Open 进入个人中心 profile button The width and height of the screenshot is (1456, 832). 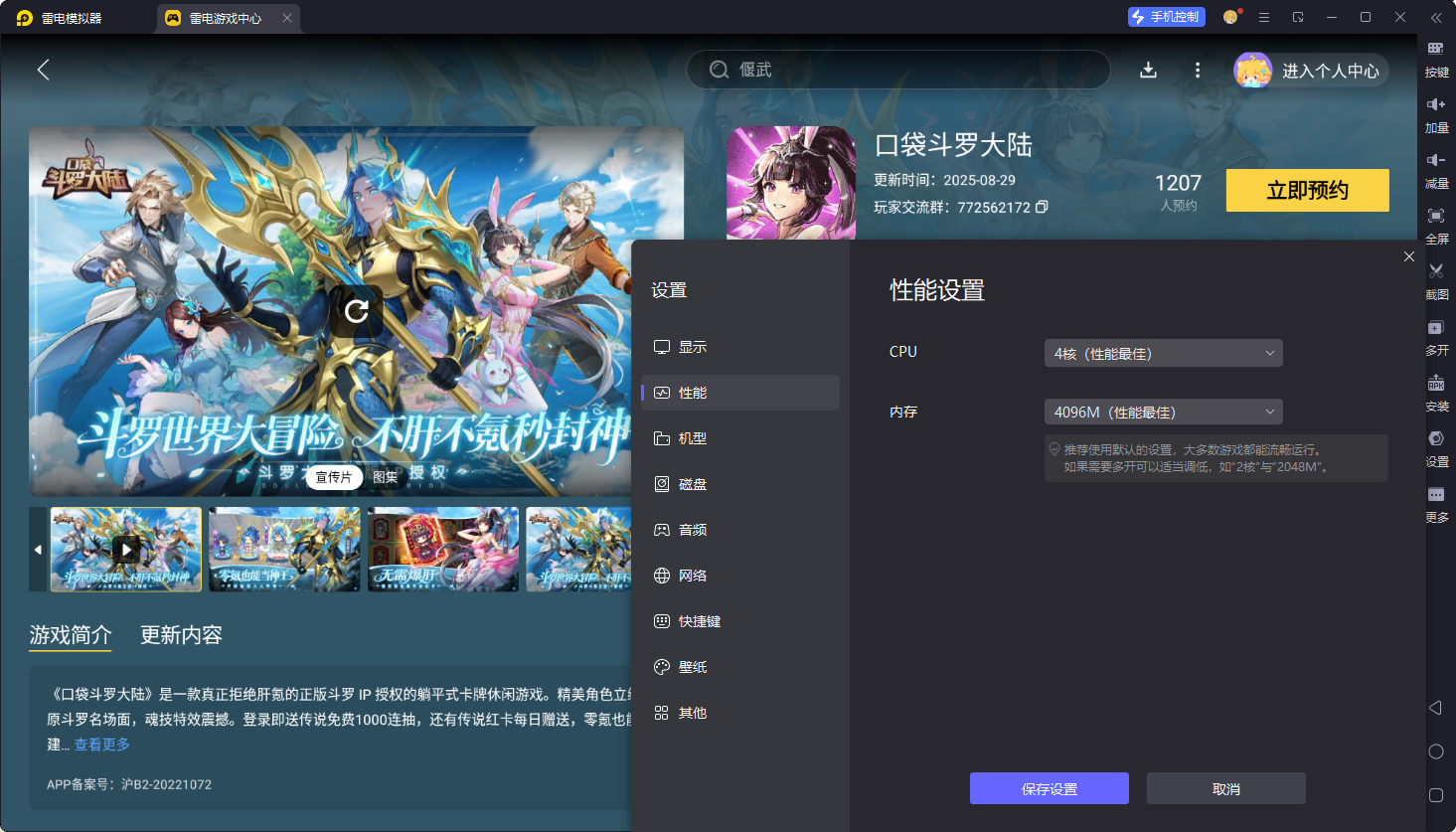coord(1311,71)
